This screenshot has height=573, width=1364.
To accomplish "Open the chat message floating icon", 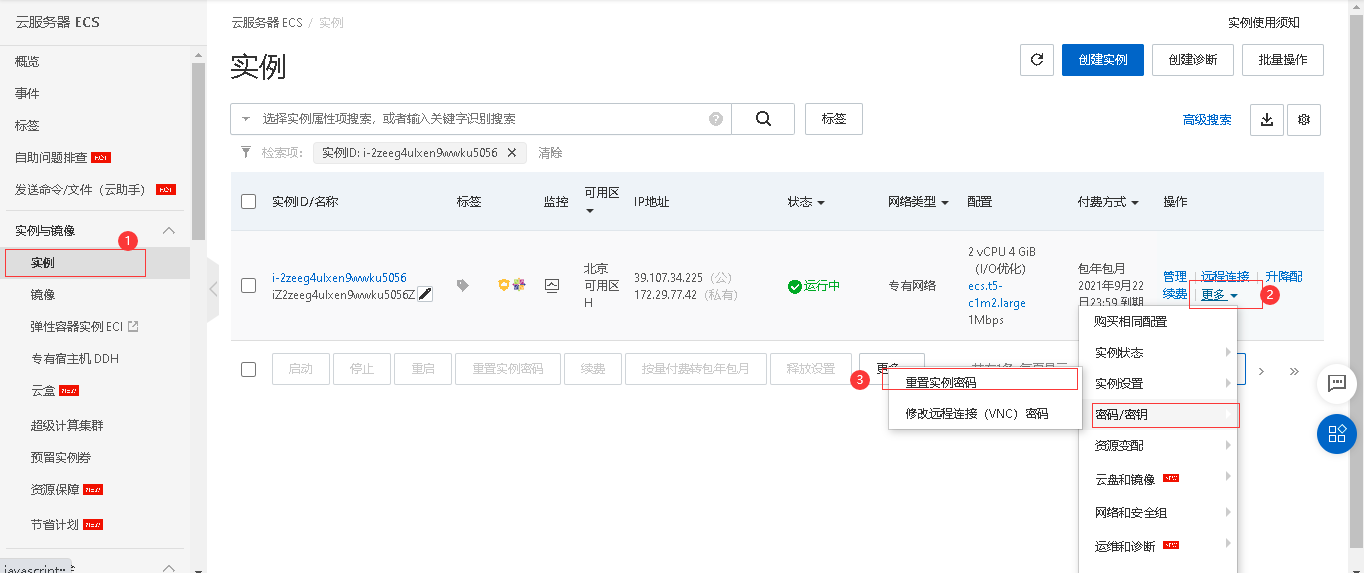I will coord(1336,382).
